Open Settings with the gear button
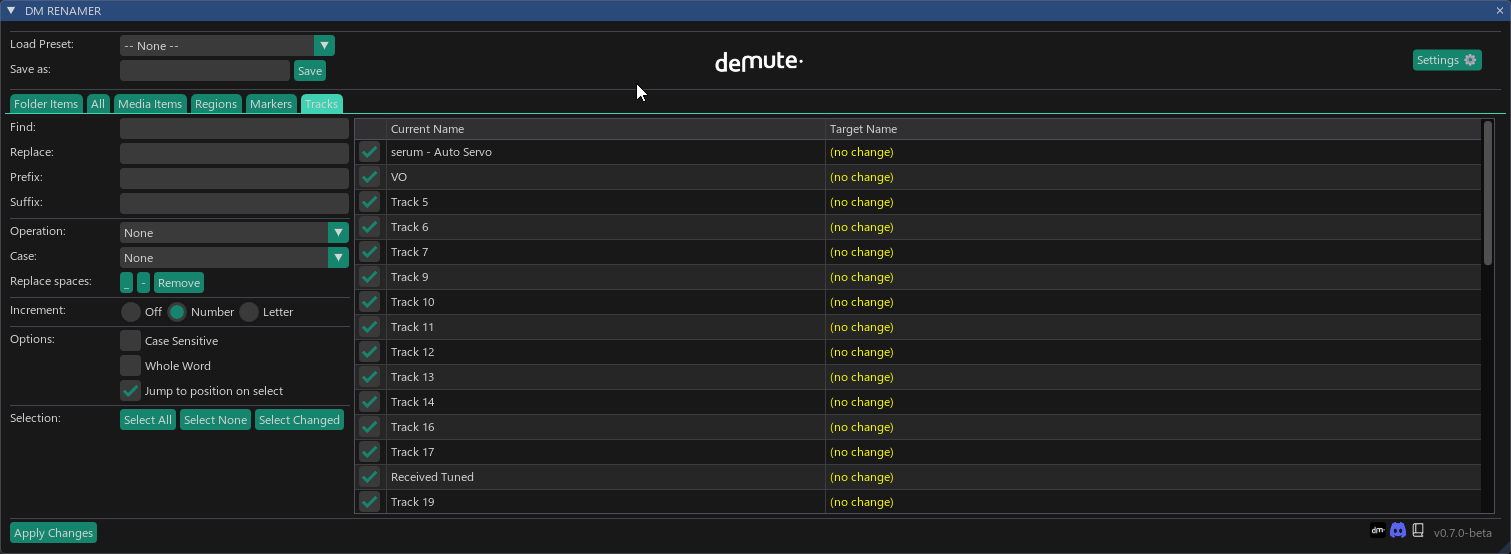Viewport: 1511px width, 554px height. point(1447,60)
